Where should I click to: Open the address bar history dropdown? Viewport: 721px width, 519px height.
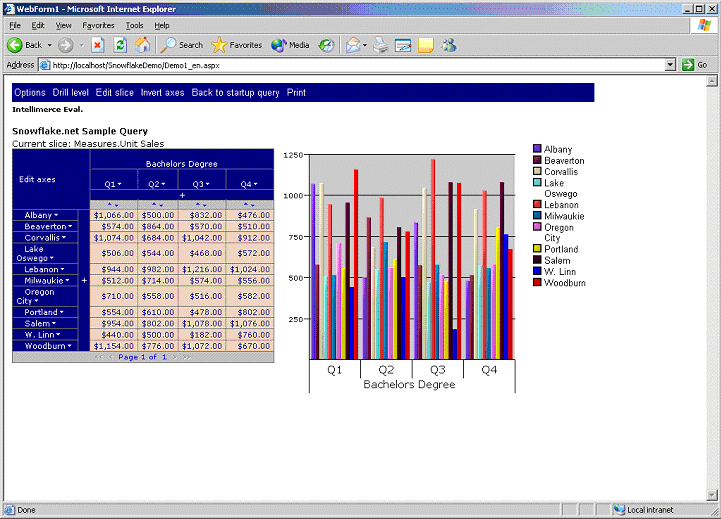[670, 65]
